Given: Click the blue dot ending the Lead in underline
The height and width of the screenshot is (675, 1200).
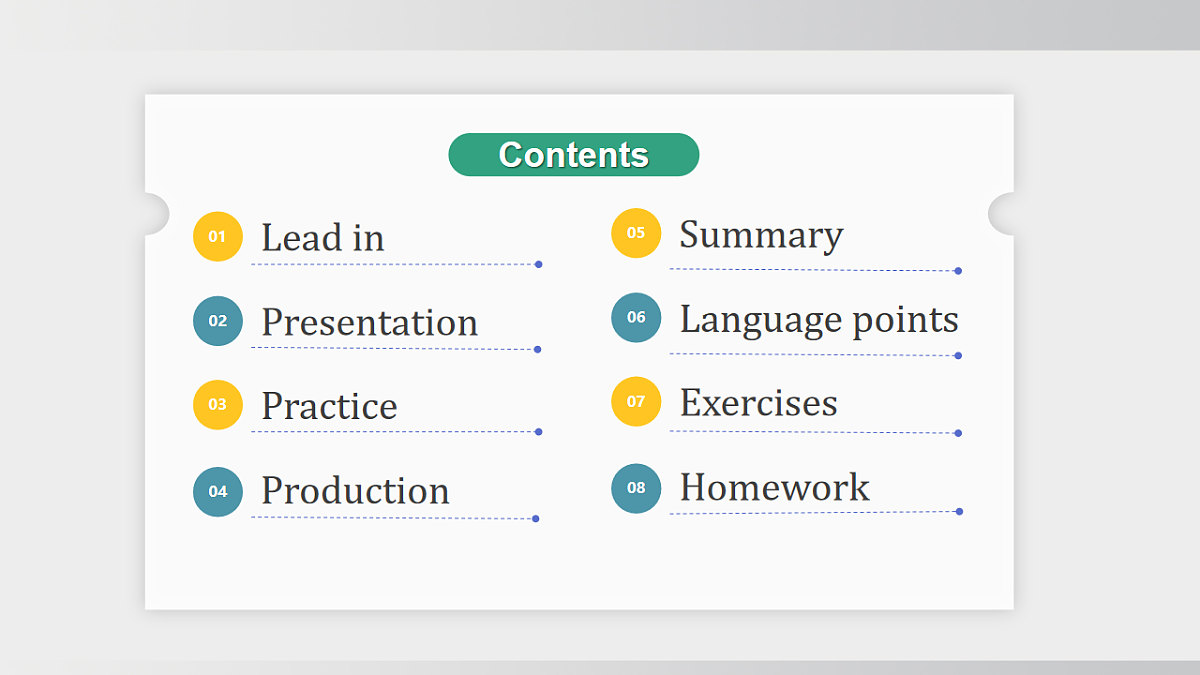Looking at the screenshot, I should point(538,264).
